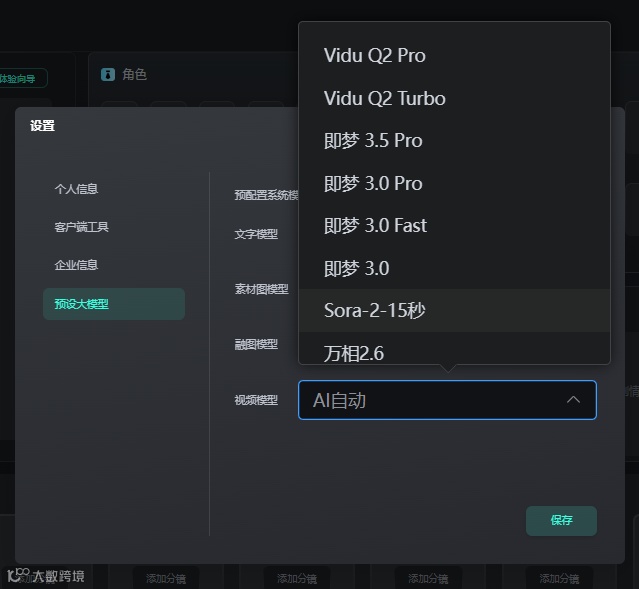Click the chevron arrow in 视频模型 dropdown
Image resolution: width=639 pixels, height=589 pixels.
pyautogui.click(x=573, y=399)
